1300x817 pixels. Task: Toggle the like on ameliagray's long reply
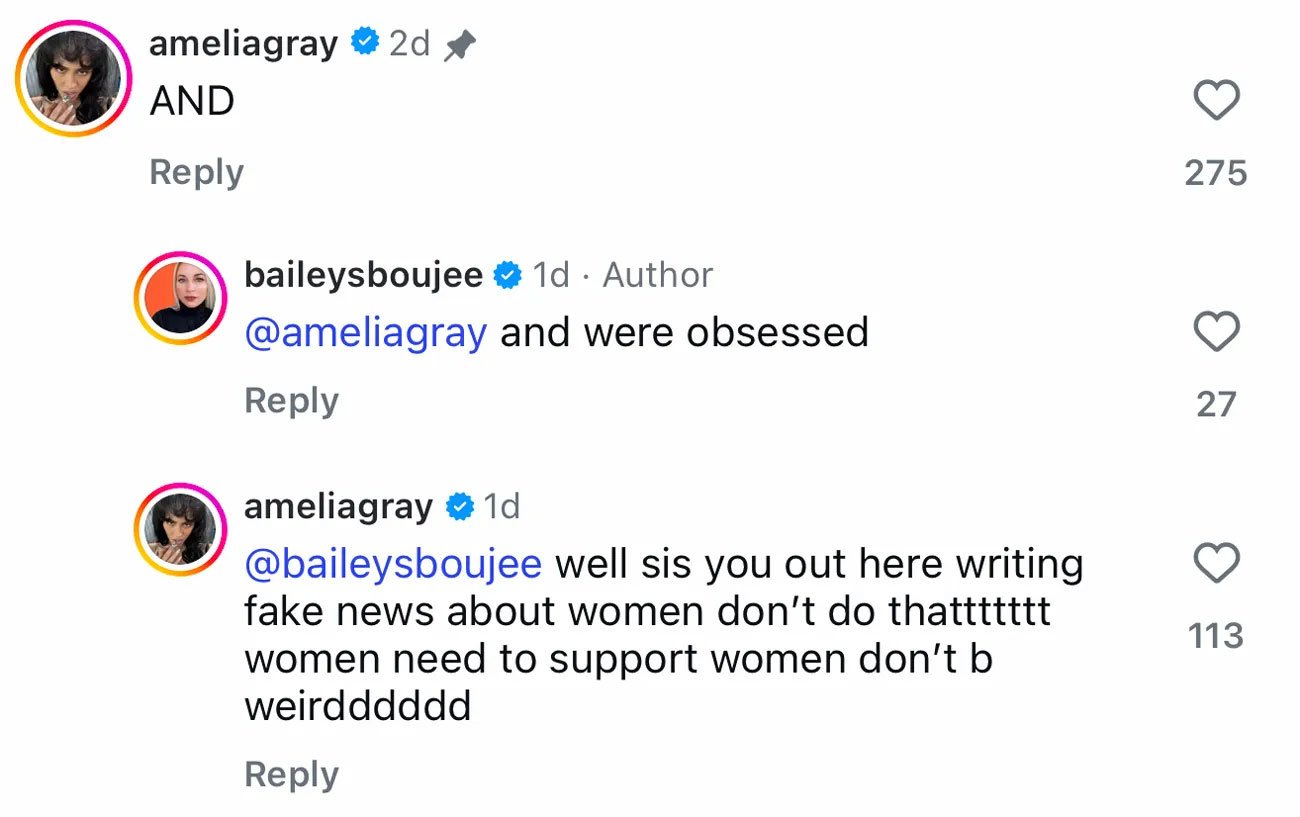(1216, 563)
